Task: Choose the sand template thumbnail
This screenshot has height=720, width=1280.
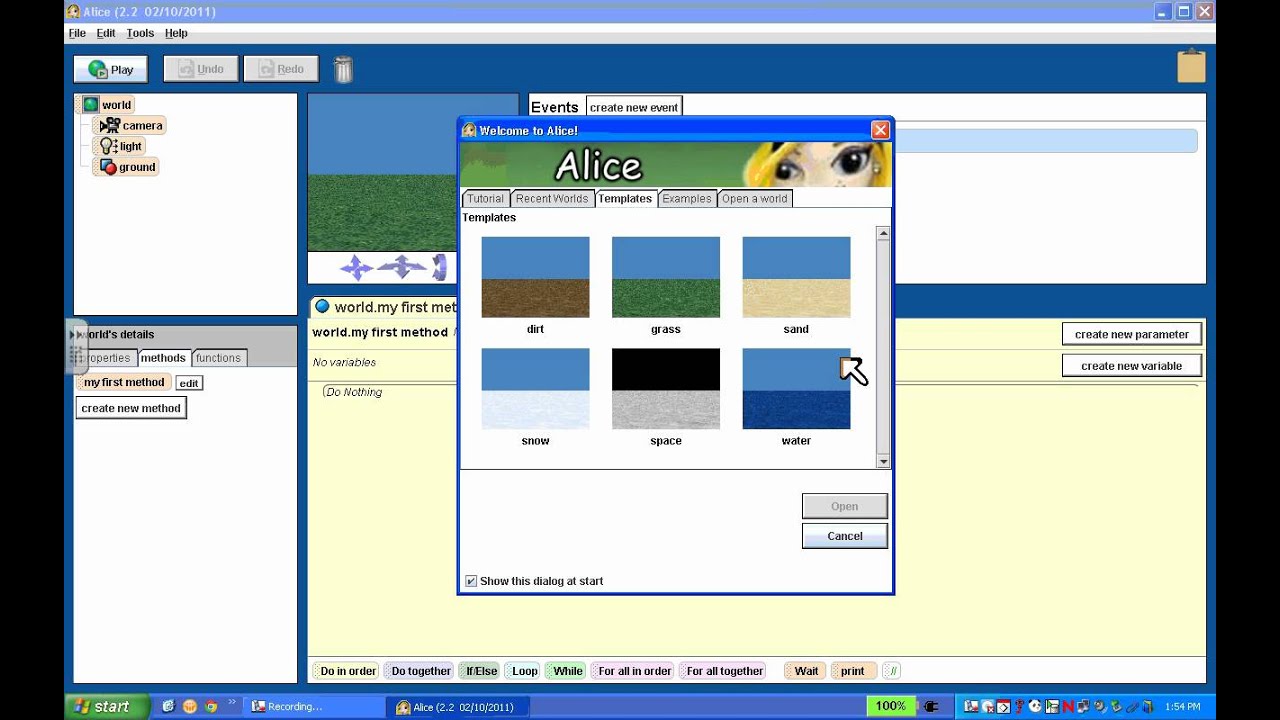Action: coord(796,277)
